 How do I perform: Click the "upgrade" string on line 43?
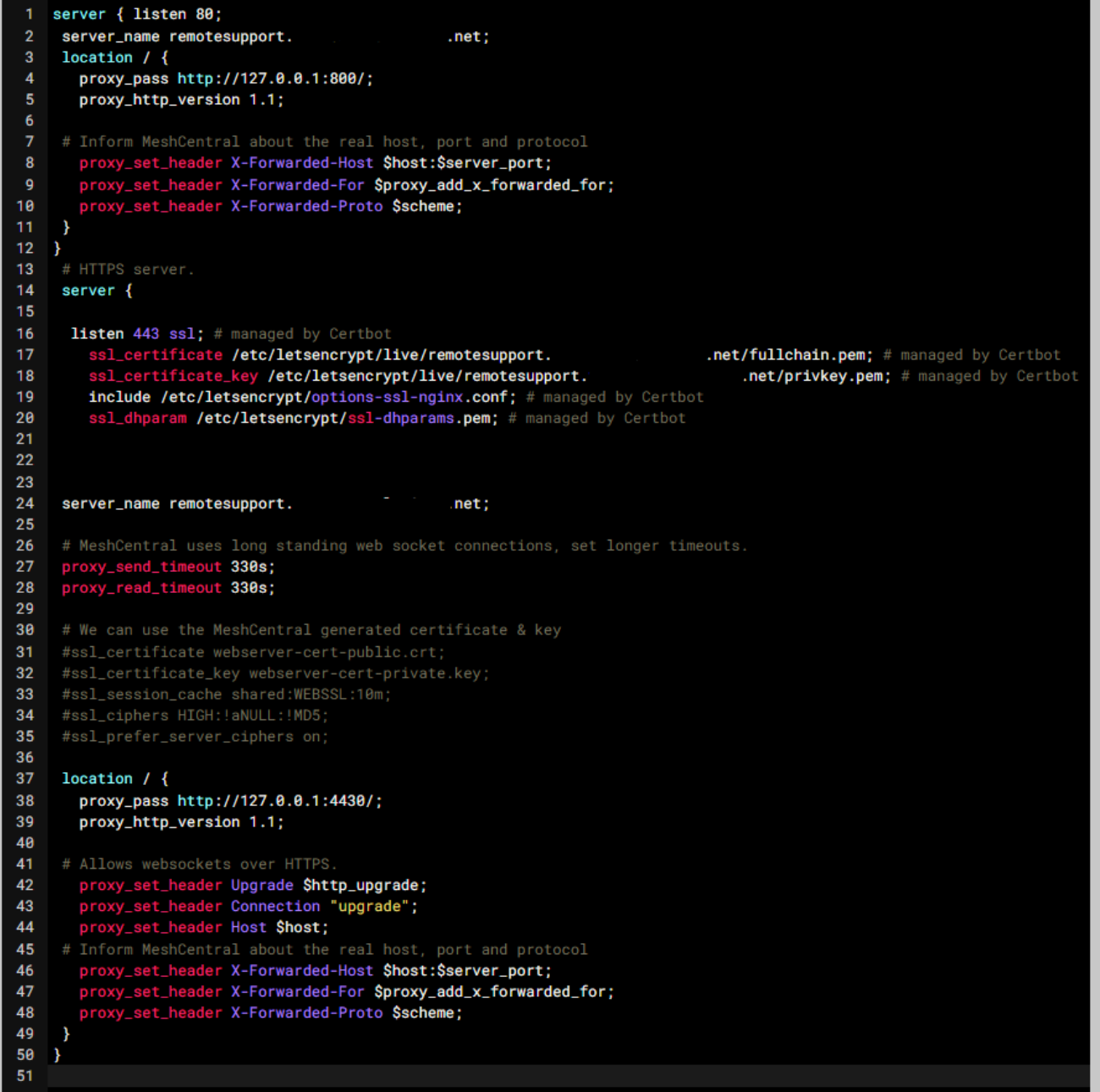[370, 907]
